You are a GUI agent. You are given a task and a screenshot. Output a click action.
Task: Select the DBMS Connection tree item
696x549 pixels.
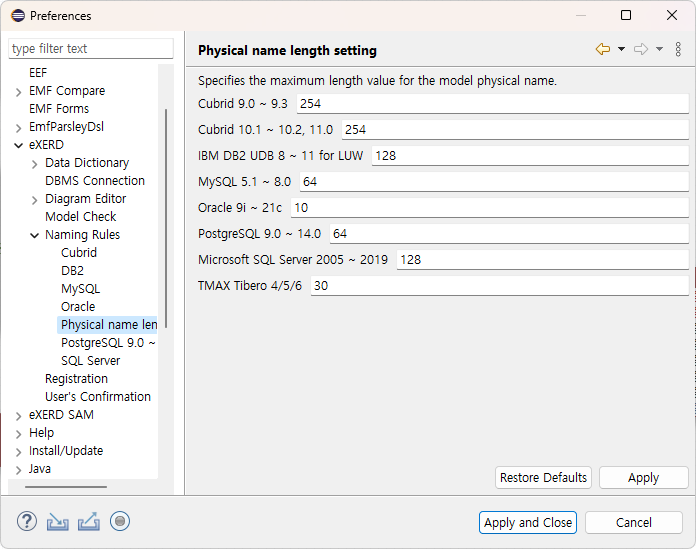tap(95, 181)
